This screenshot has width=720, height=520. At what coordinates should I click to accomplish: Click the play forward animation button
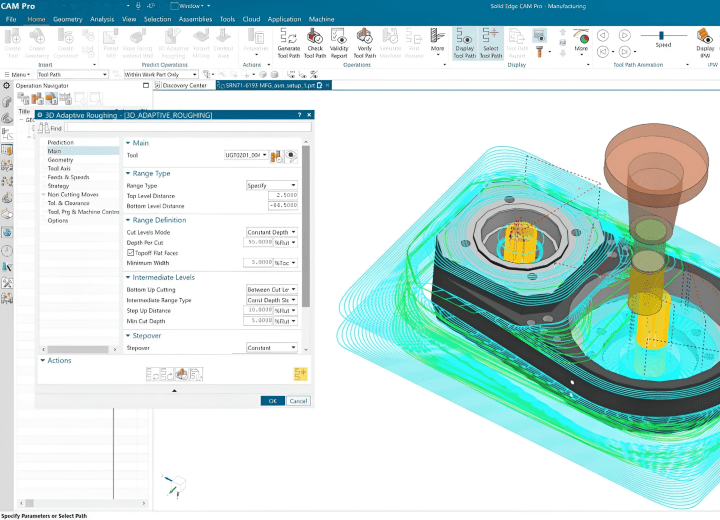[624, 35]
